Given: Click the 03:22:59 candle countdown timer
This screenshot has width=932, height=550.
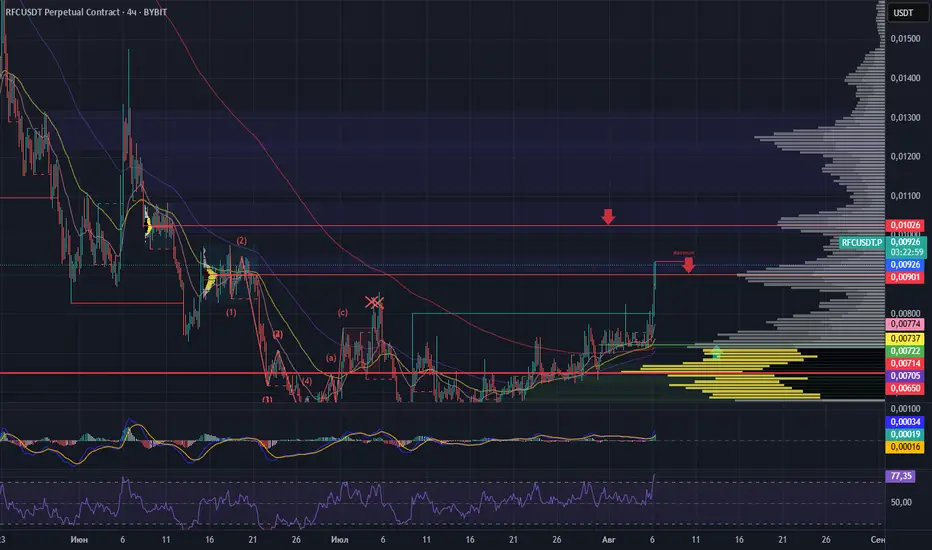Looking at the screenshot, I should pos(905,252).
